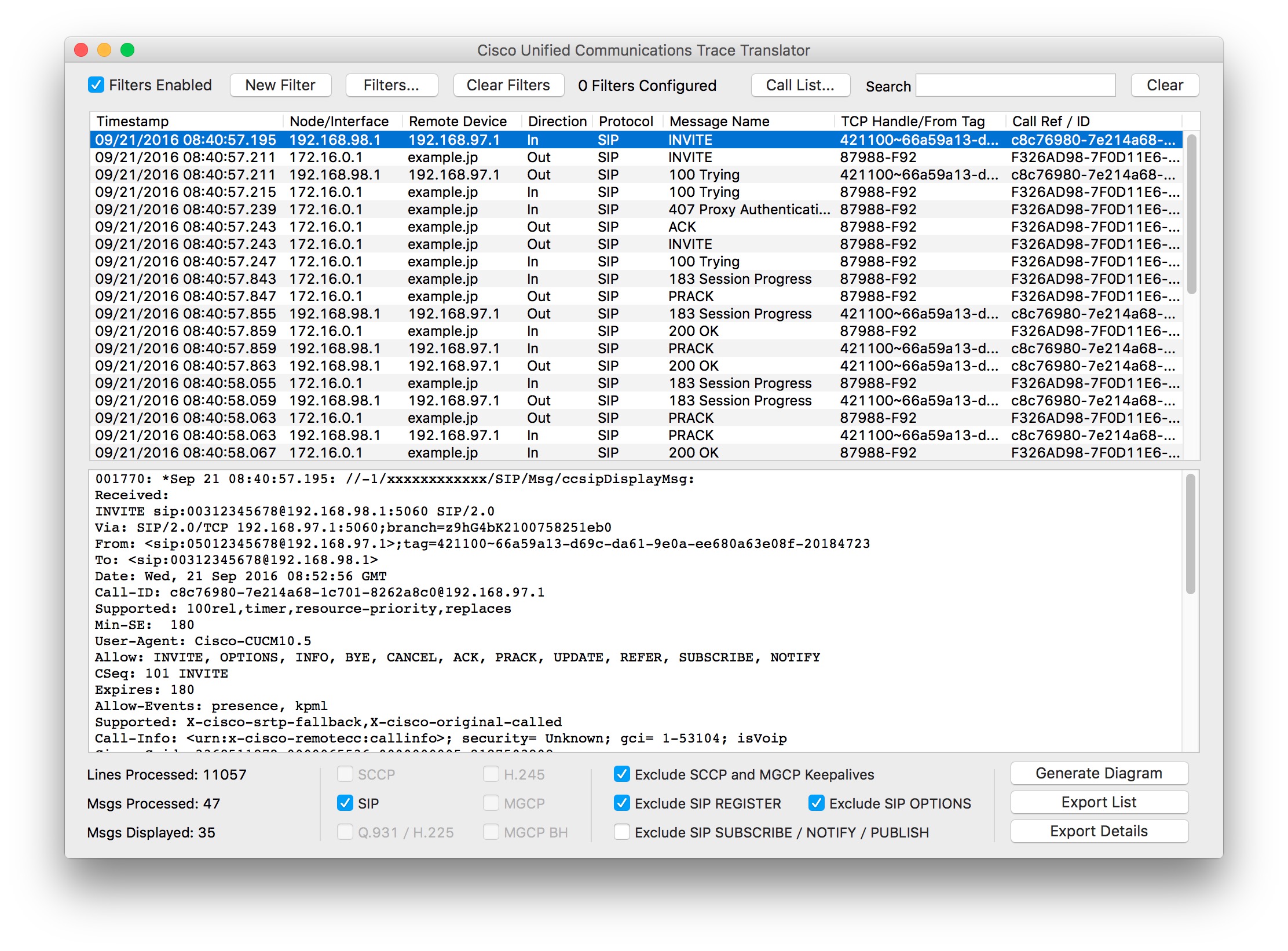Toggle the SCCP protocol checkbox
1288x951 pixels.
345,774
